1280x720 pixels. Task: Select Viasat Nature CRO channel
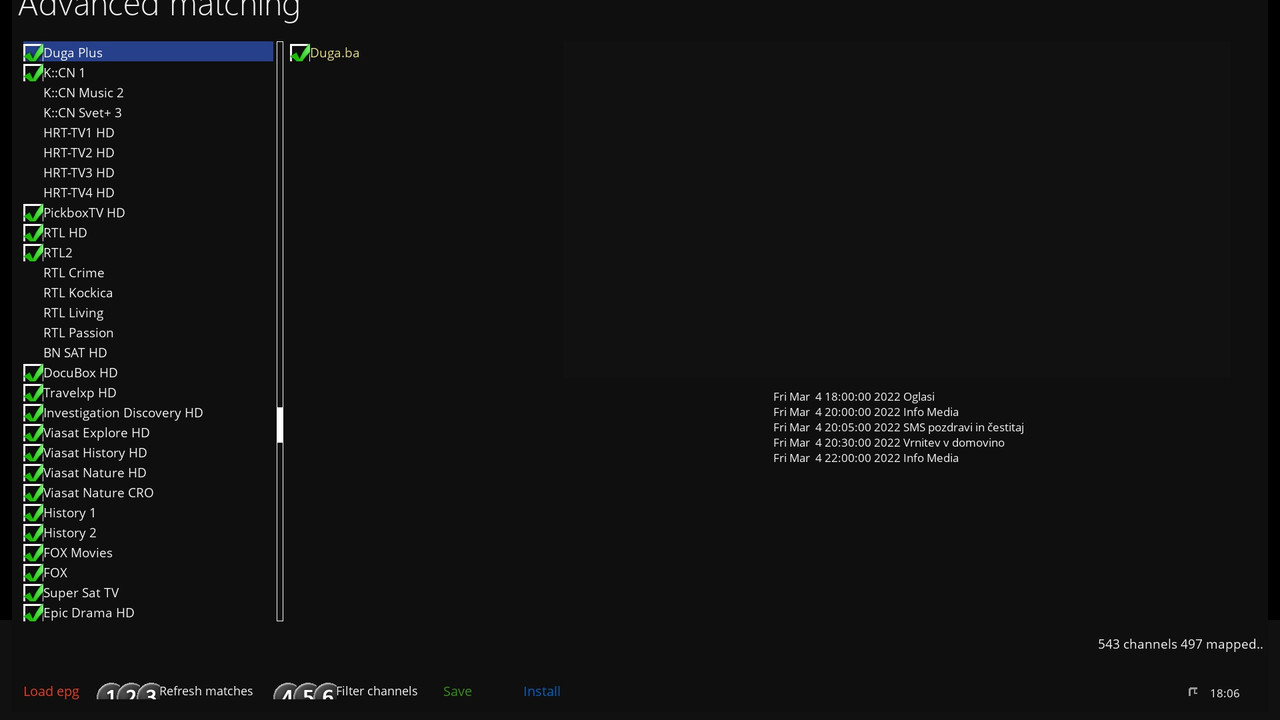click(x=148, y=492)
